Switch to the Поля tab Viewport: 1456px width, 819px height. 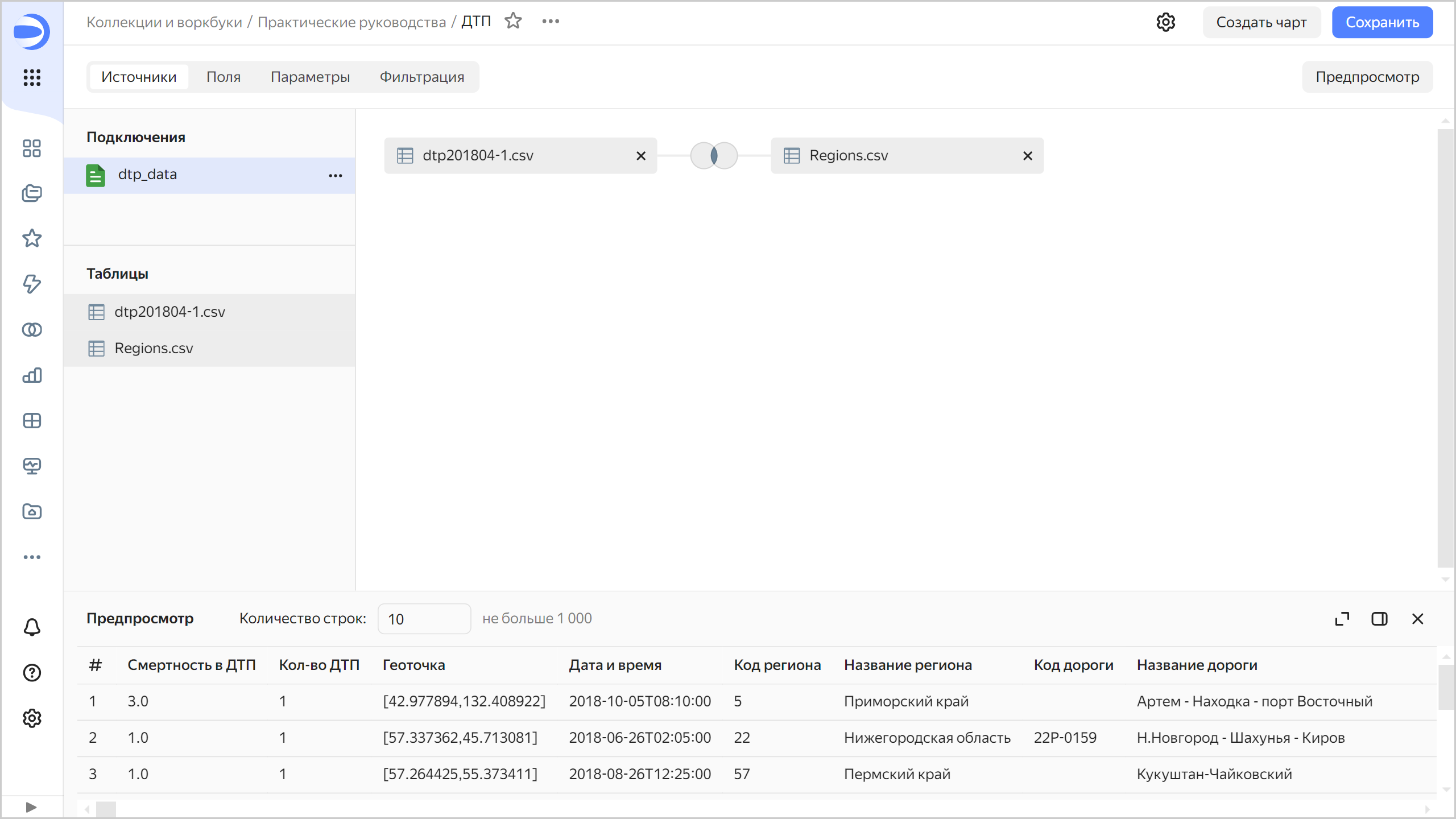point(223,77)
